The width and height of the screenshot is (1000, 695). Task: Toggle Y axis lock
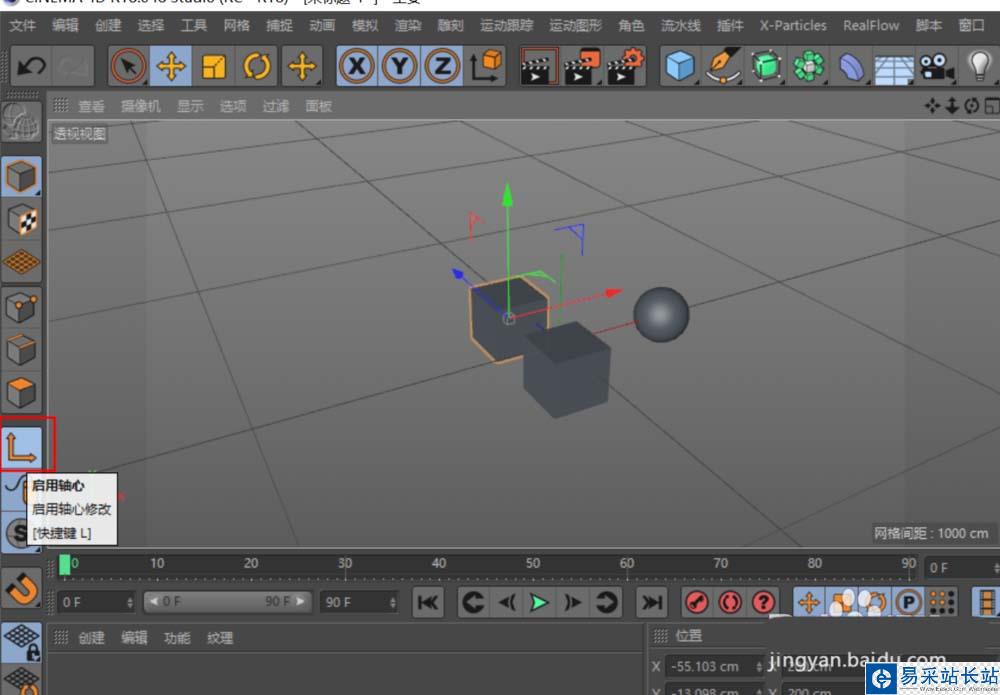pyautogui.click(x=399, y=67)
